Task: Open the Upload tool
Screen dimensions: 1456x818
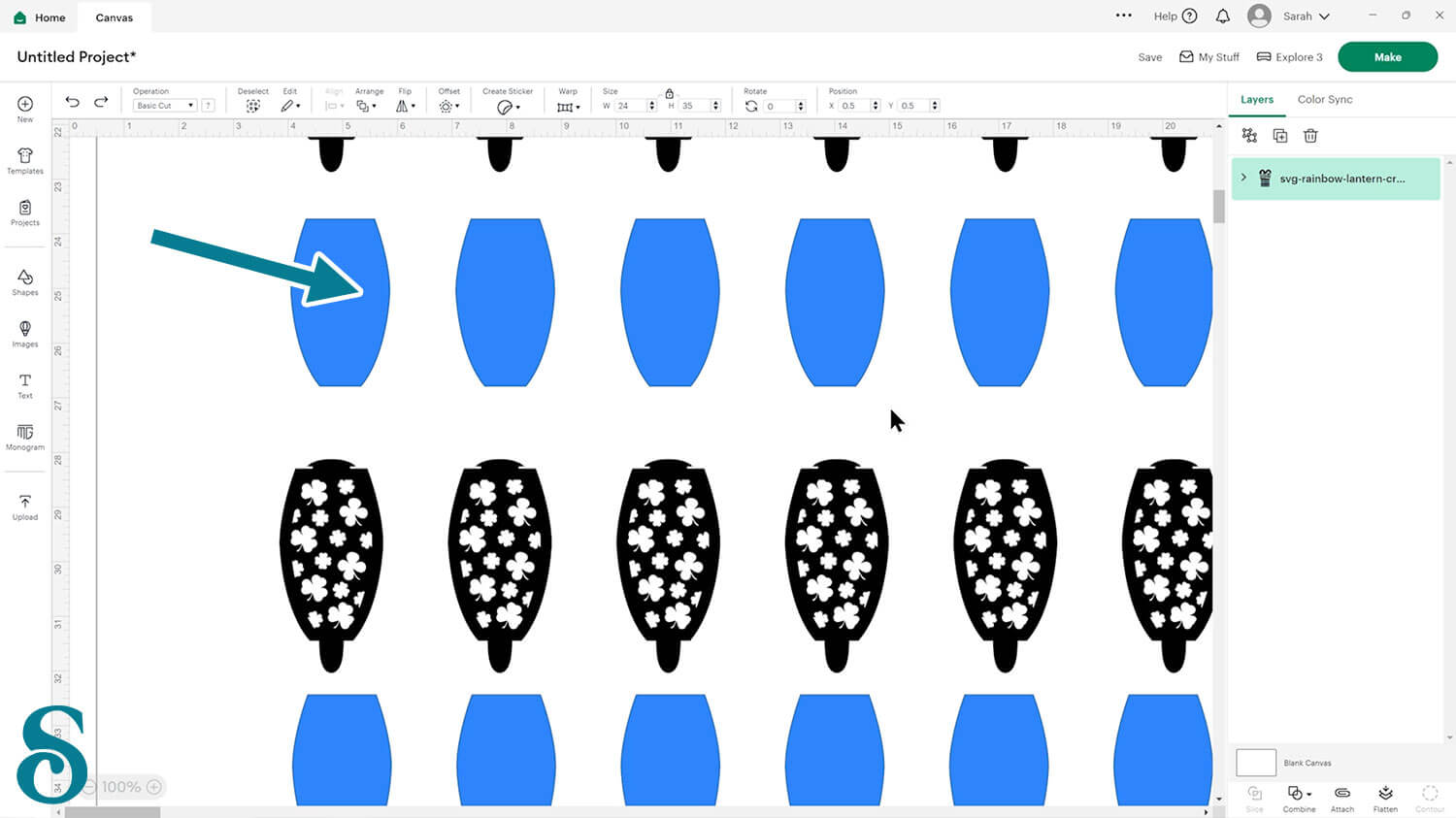Action: [x=25, y=507]
